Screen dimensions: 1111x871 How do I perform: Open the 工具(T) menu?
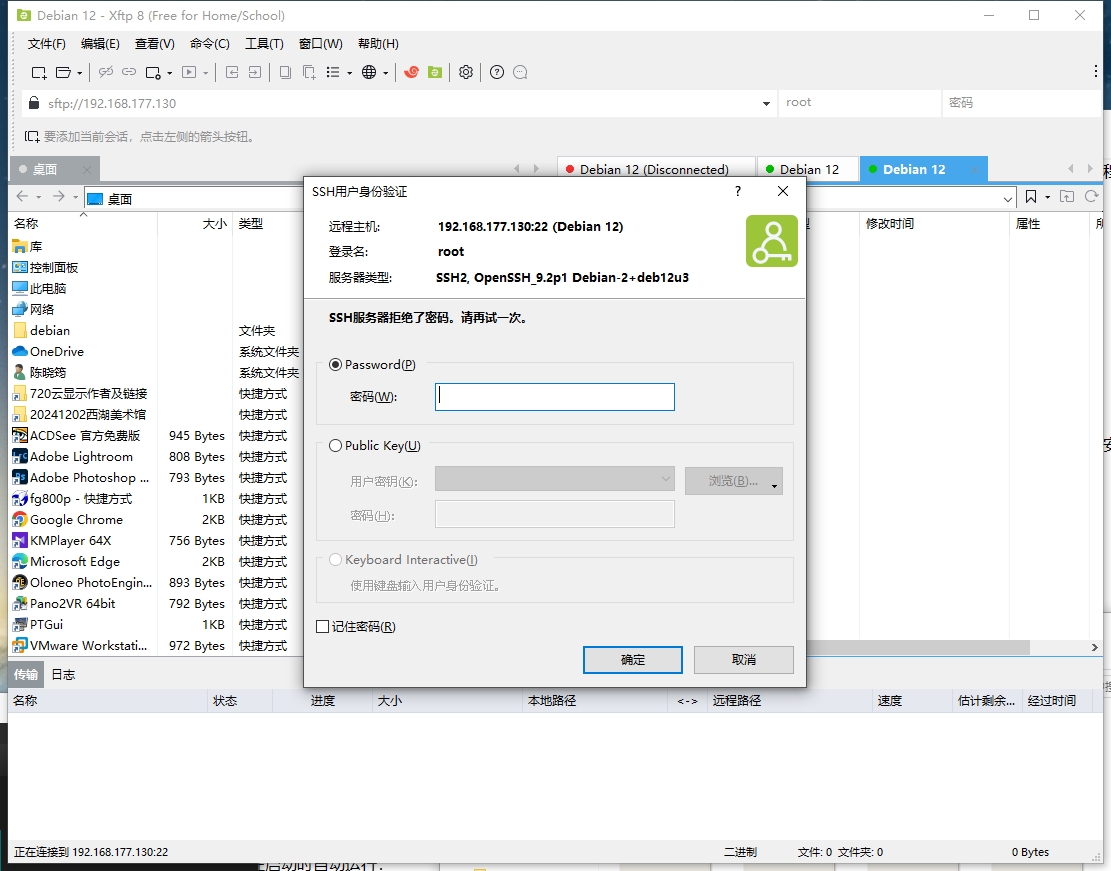point(264,44)
